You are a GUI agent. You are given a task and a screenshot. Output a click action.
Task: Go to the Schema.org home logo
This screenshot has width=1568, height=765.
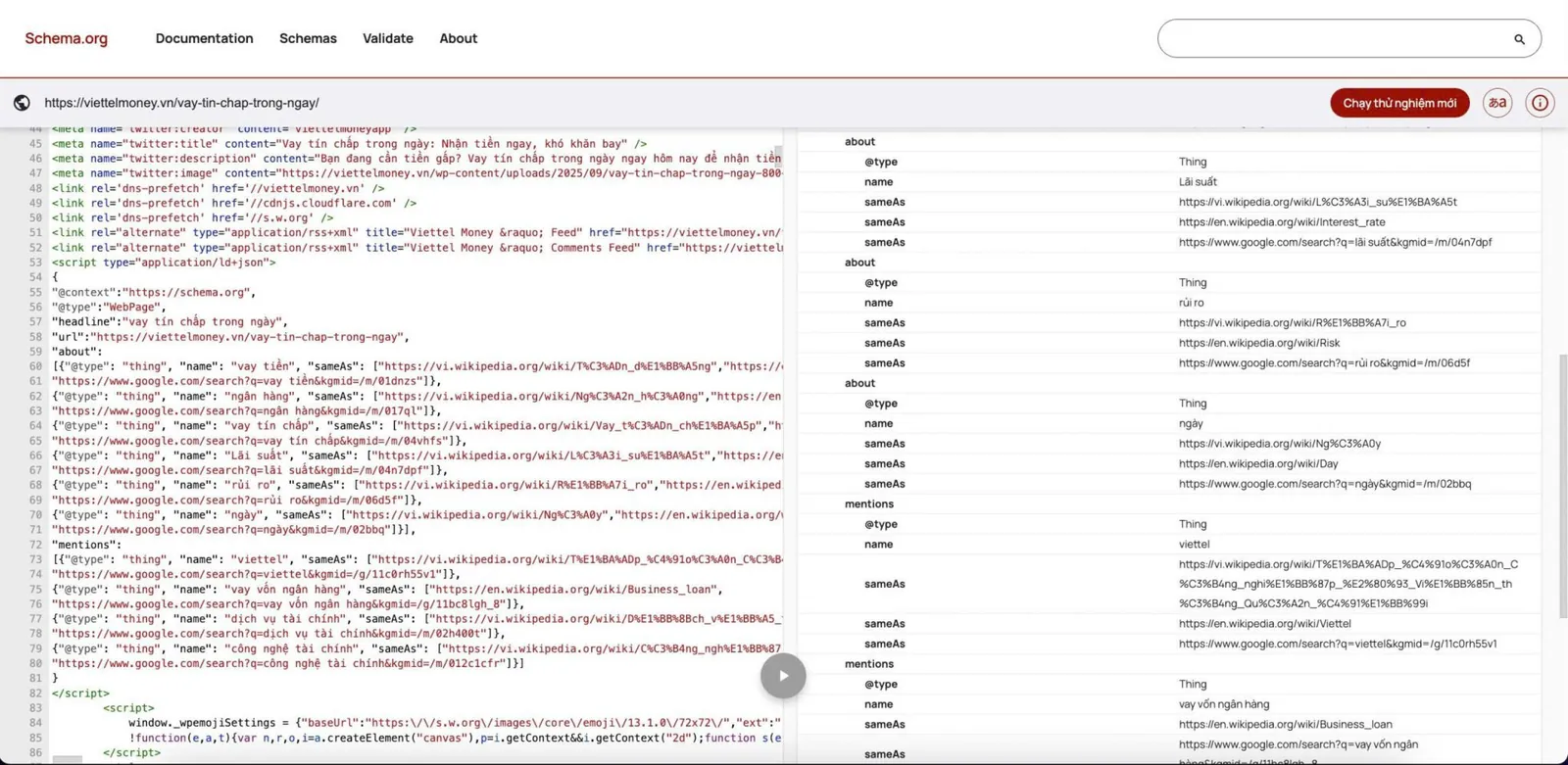[67, 38]
